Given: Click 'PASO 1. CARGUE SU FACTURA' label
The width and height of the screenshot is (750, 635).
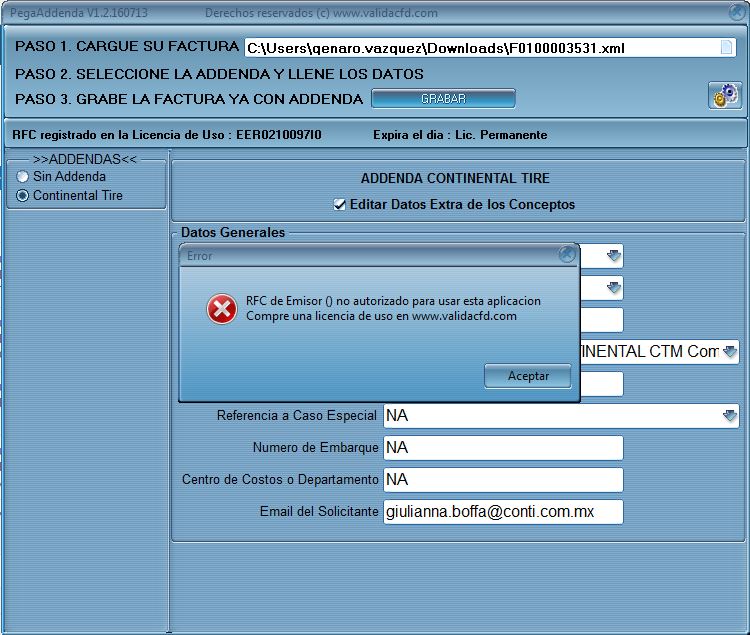Looking at the screenshot, I should tap(127, 46).
